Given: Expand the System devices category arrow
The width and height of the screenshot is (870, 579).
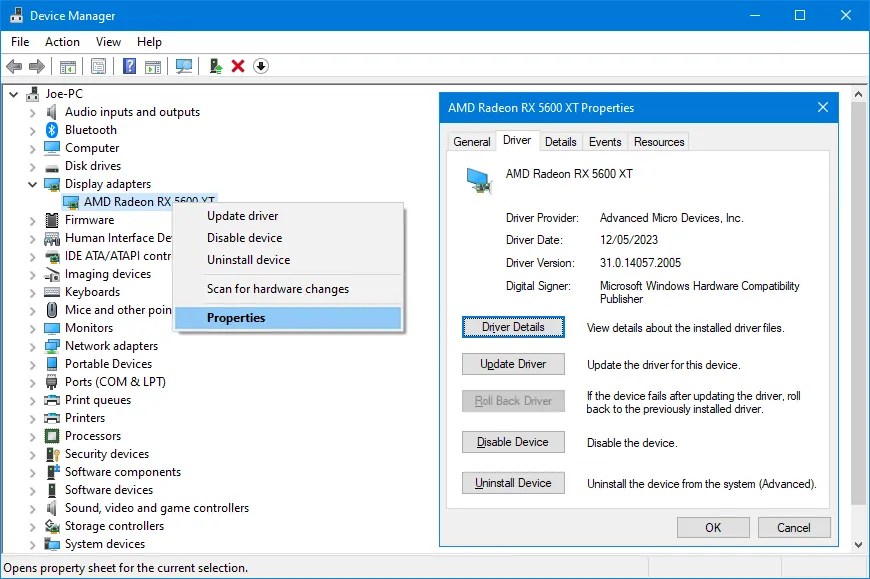Looking at the screenshot, I should tap(32, 545).
